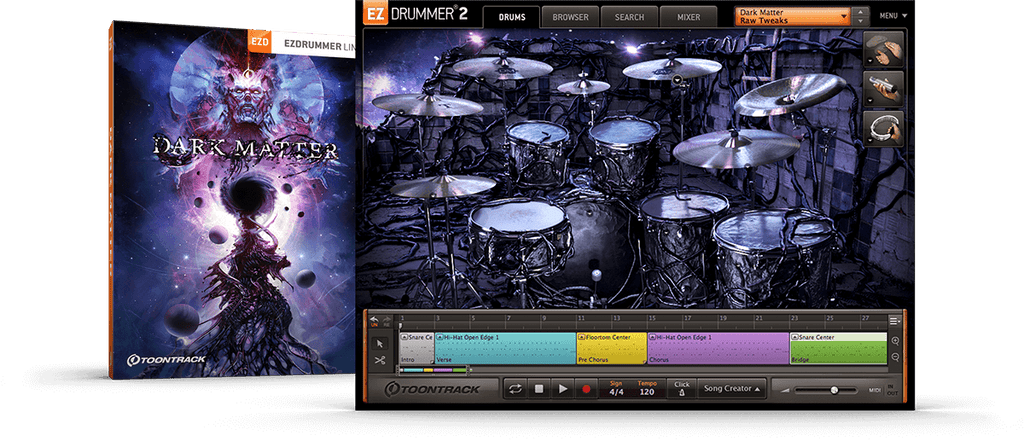This screenshot has width=1024, height=441.
Task: Click the master volume slider knob
Action: coord(834,390)
